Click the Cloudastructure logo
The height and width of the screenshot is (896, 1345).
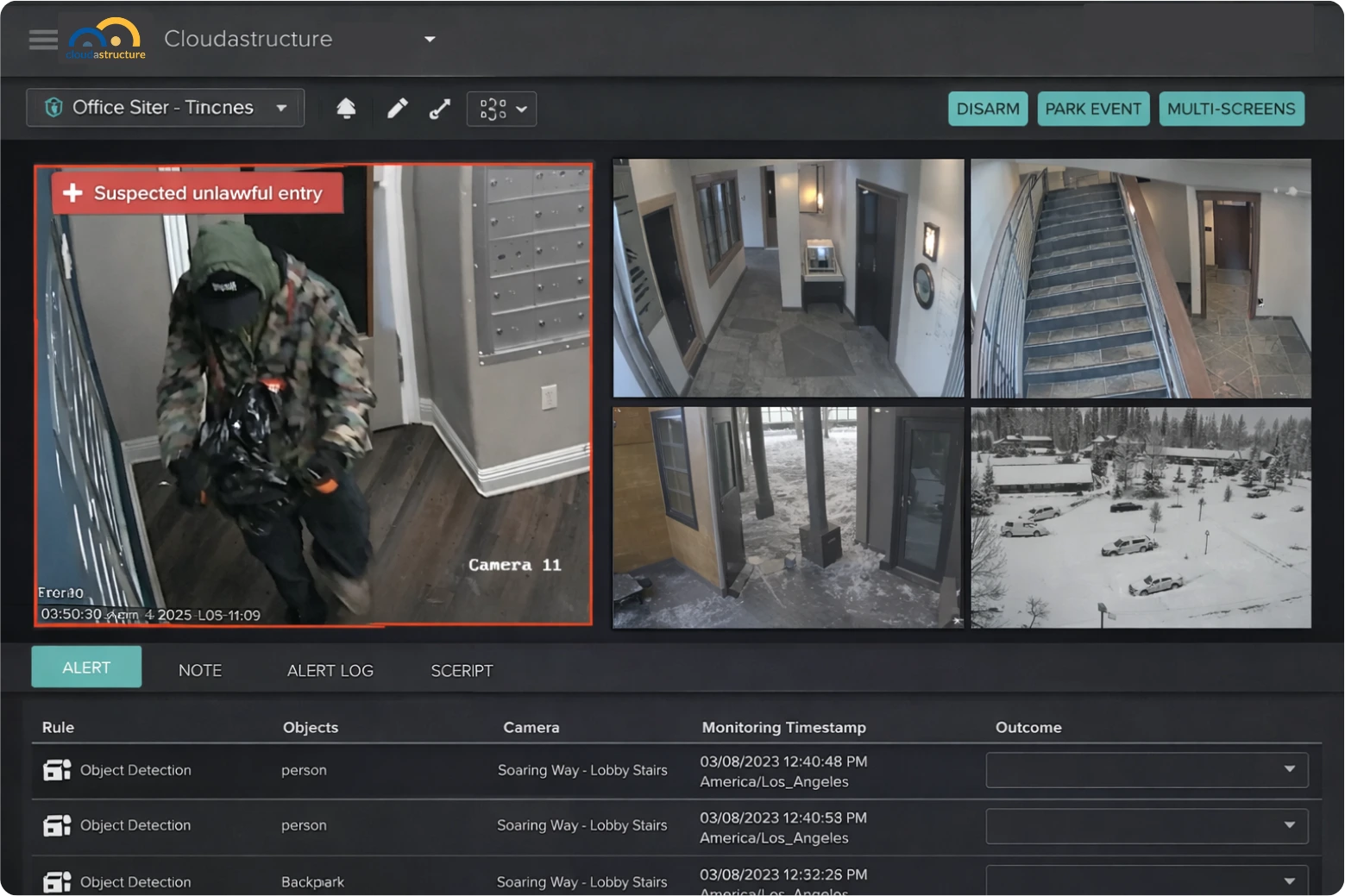(106, 39)
